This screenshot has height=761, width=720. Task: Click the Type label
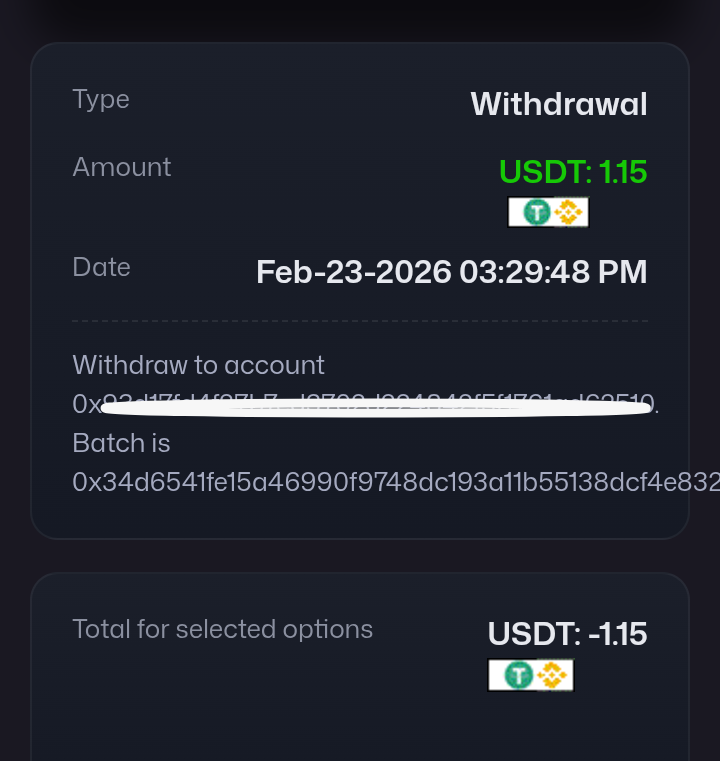tap(101, 99)
